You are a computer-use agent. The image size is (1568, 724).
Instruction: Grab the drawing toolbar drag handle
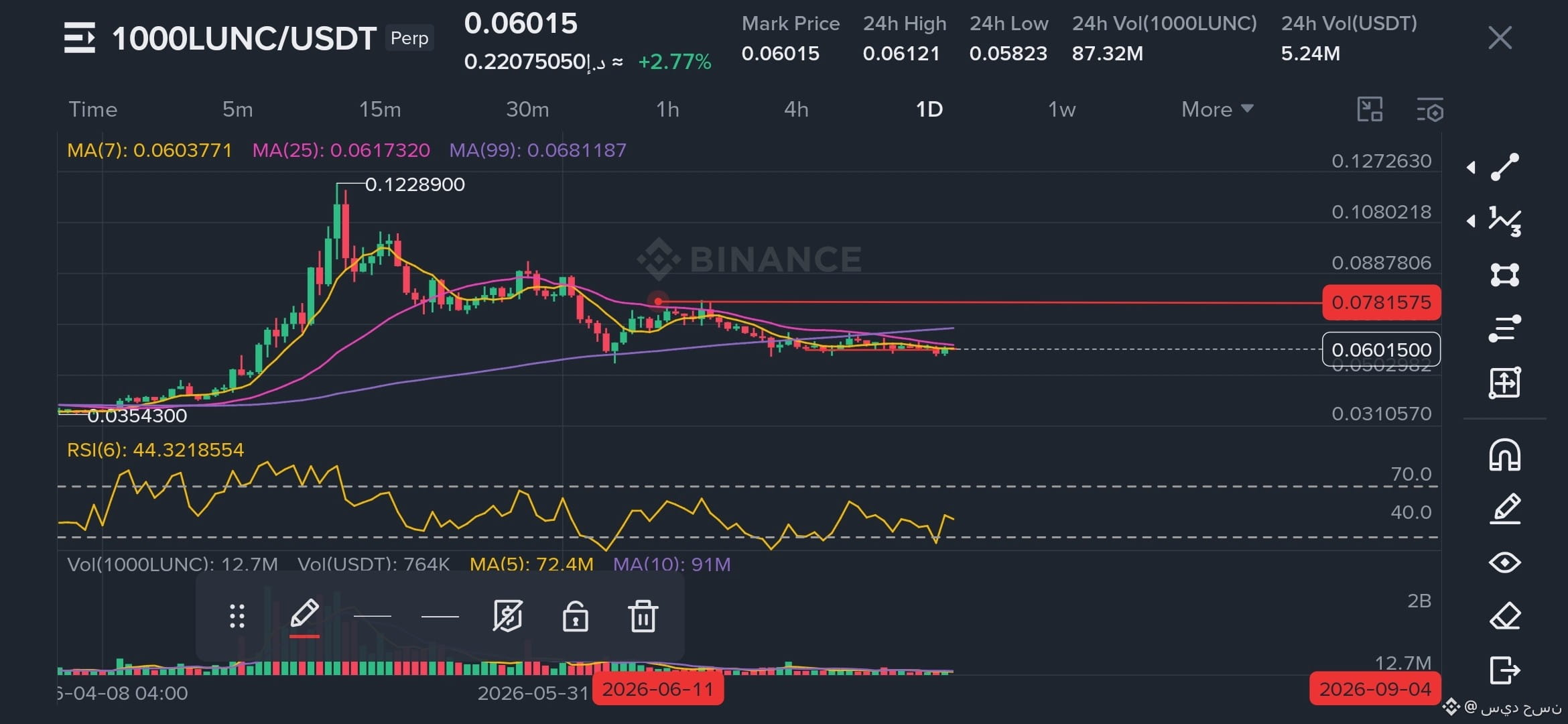click(x=237, y=616)
